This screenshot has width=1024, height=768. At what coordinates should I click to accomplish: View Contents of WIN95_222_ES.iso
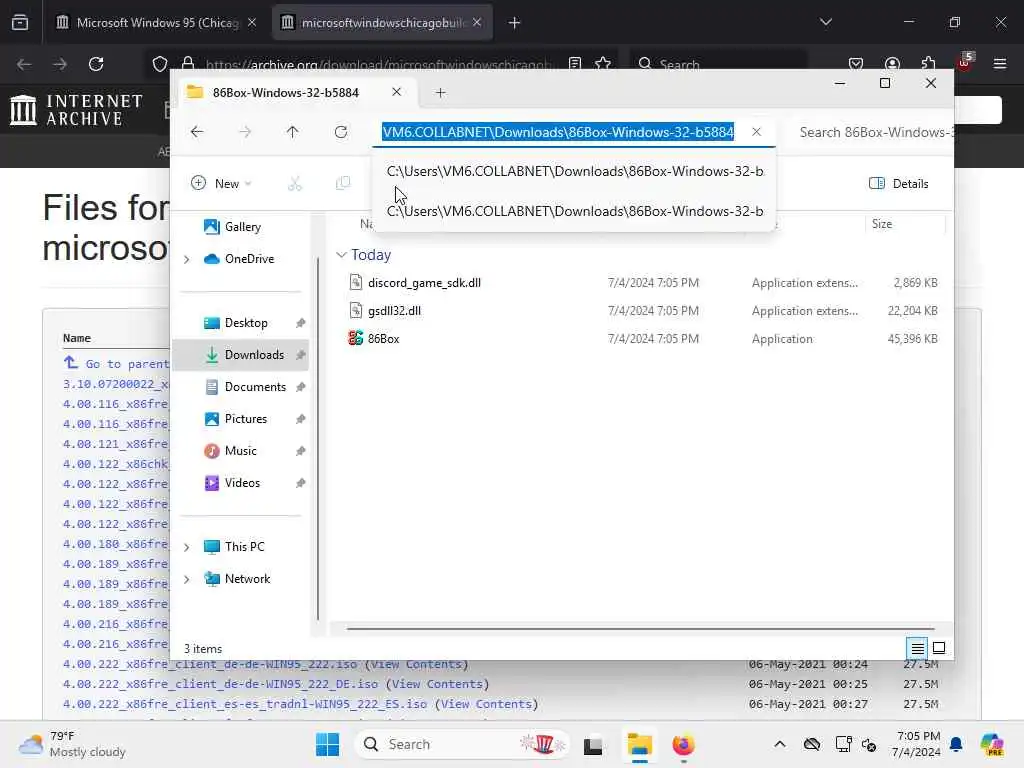[487, 704]
